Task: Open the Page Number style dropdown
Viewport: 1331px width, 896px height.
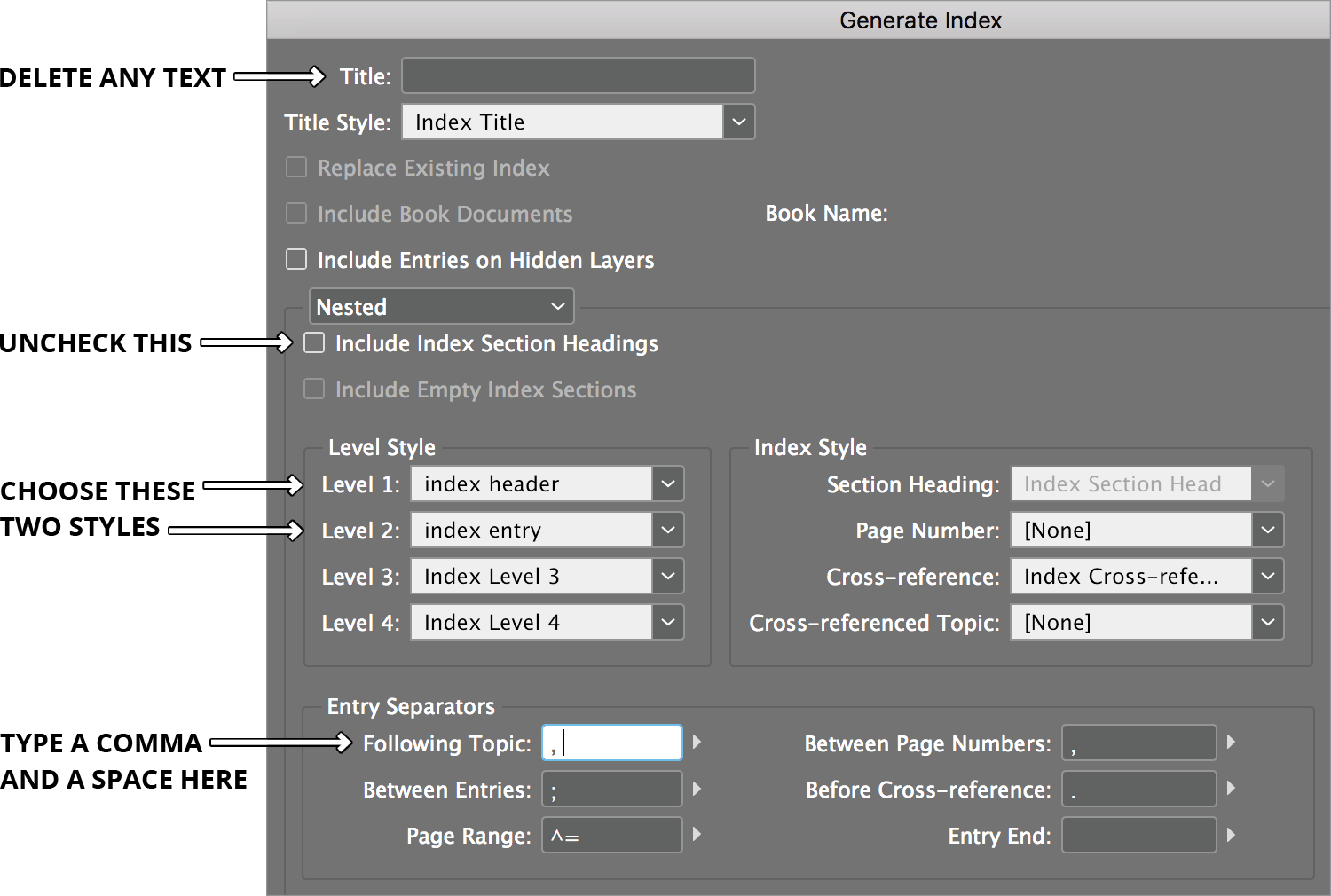Action: (1267, 530)
